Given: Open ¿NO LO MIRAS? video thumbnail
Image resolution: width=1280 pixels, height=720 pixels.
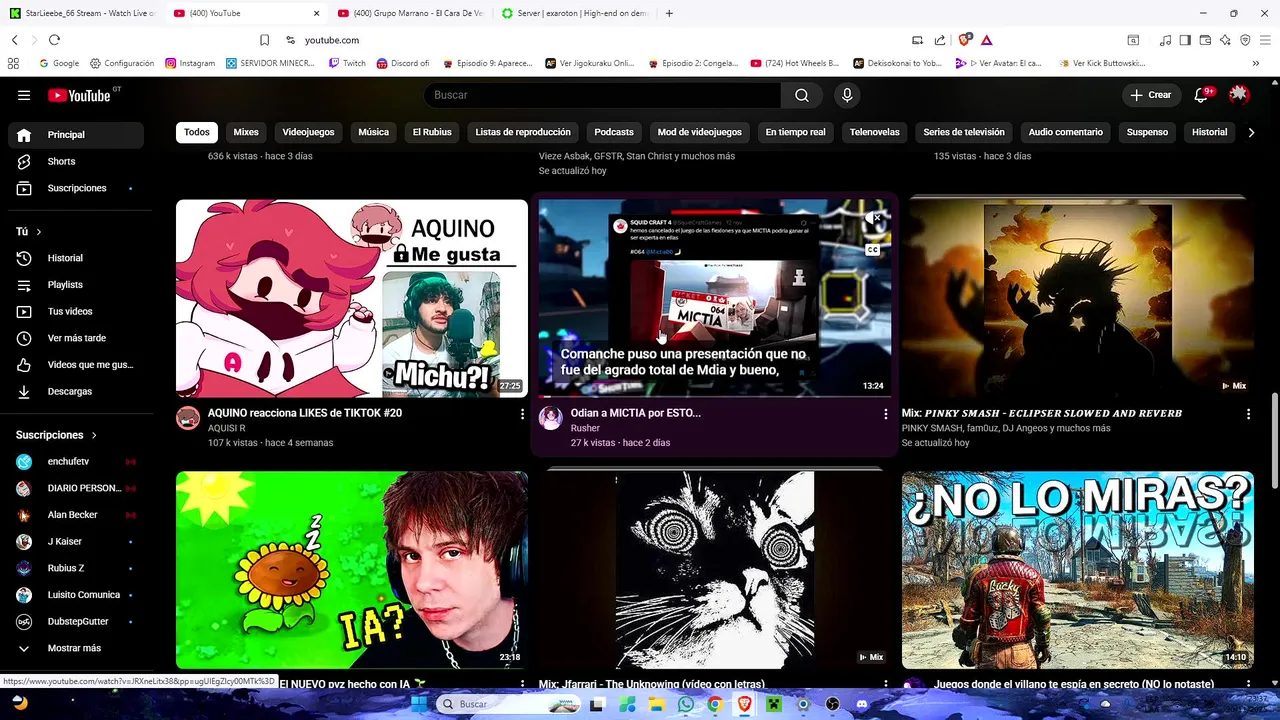Looking at the screenshot, I should coord(1078,570).
